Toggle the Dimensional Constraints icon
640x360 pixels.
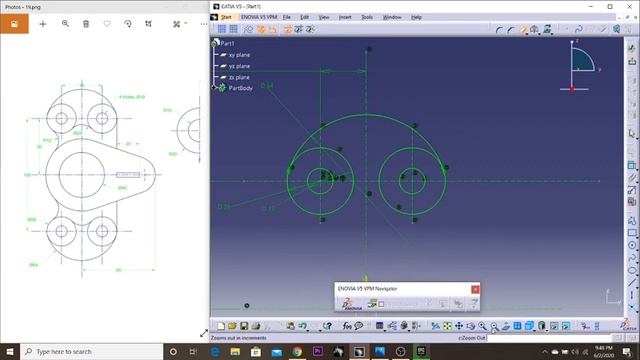click(x=272, y=29)
